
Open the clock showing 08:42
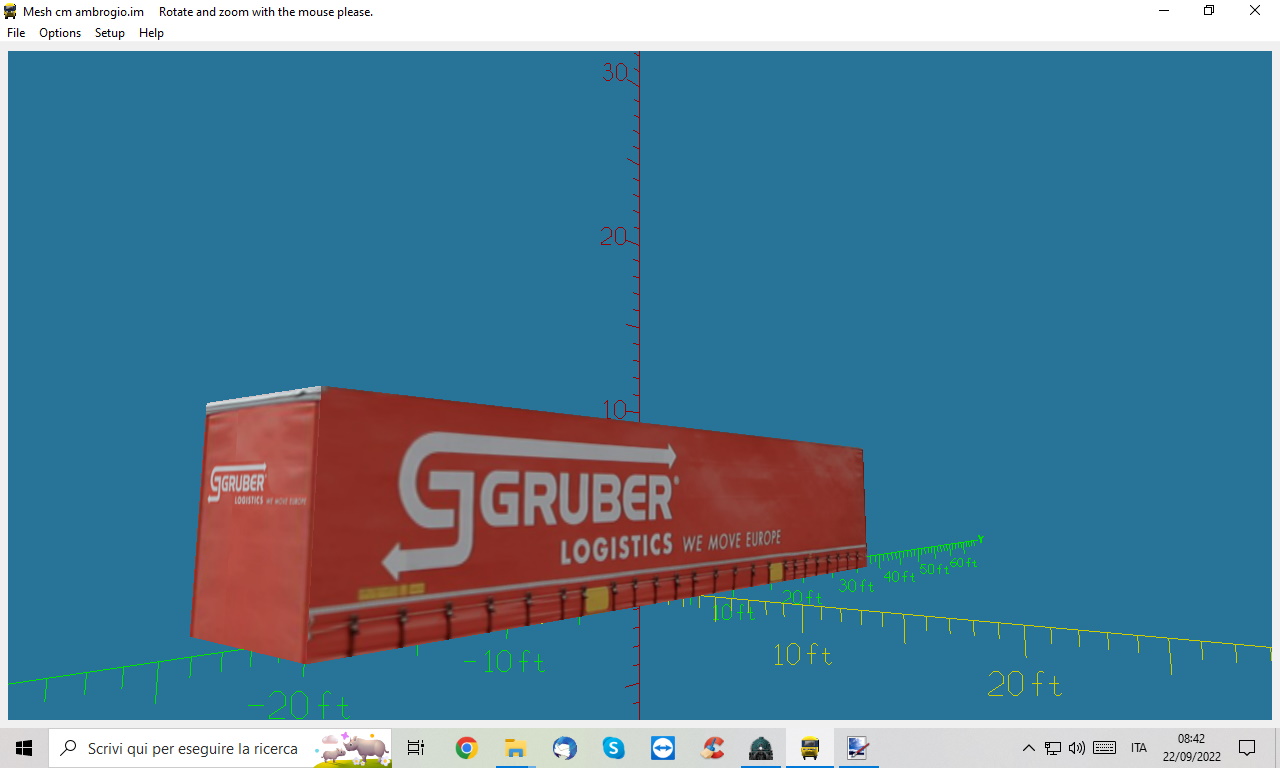point(1192,748)
